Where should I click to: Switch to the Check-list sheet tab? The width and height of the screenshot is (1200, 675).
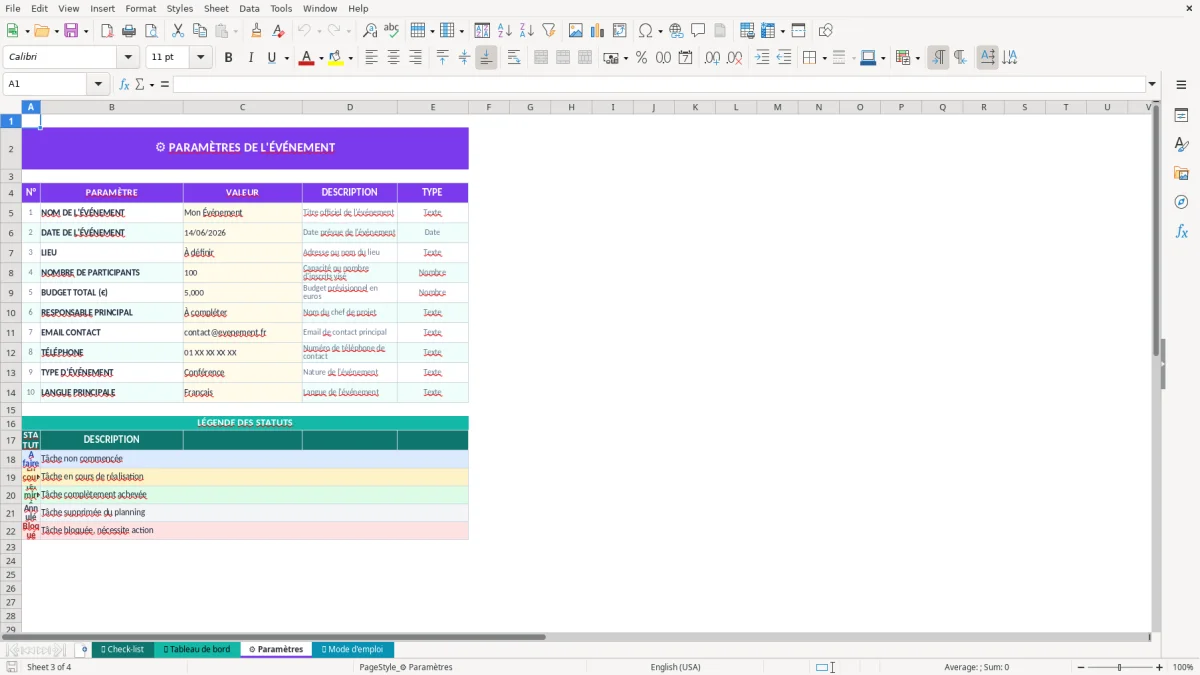tap(122, 649)
